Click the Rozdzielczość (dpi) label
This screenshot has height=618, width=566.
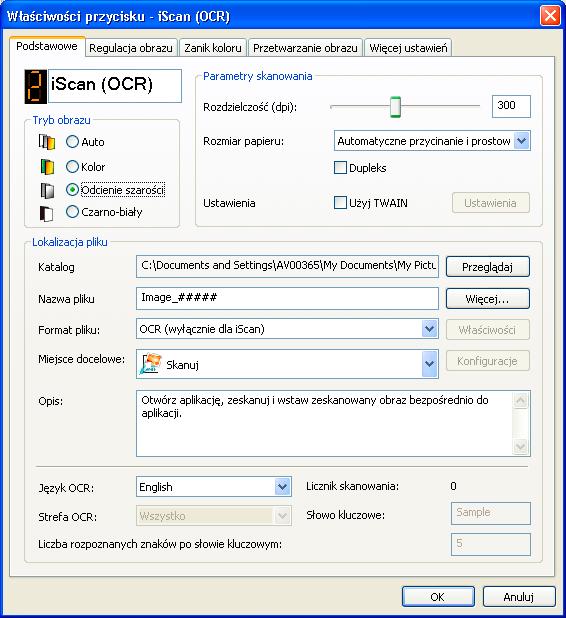click(250, 107)
